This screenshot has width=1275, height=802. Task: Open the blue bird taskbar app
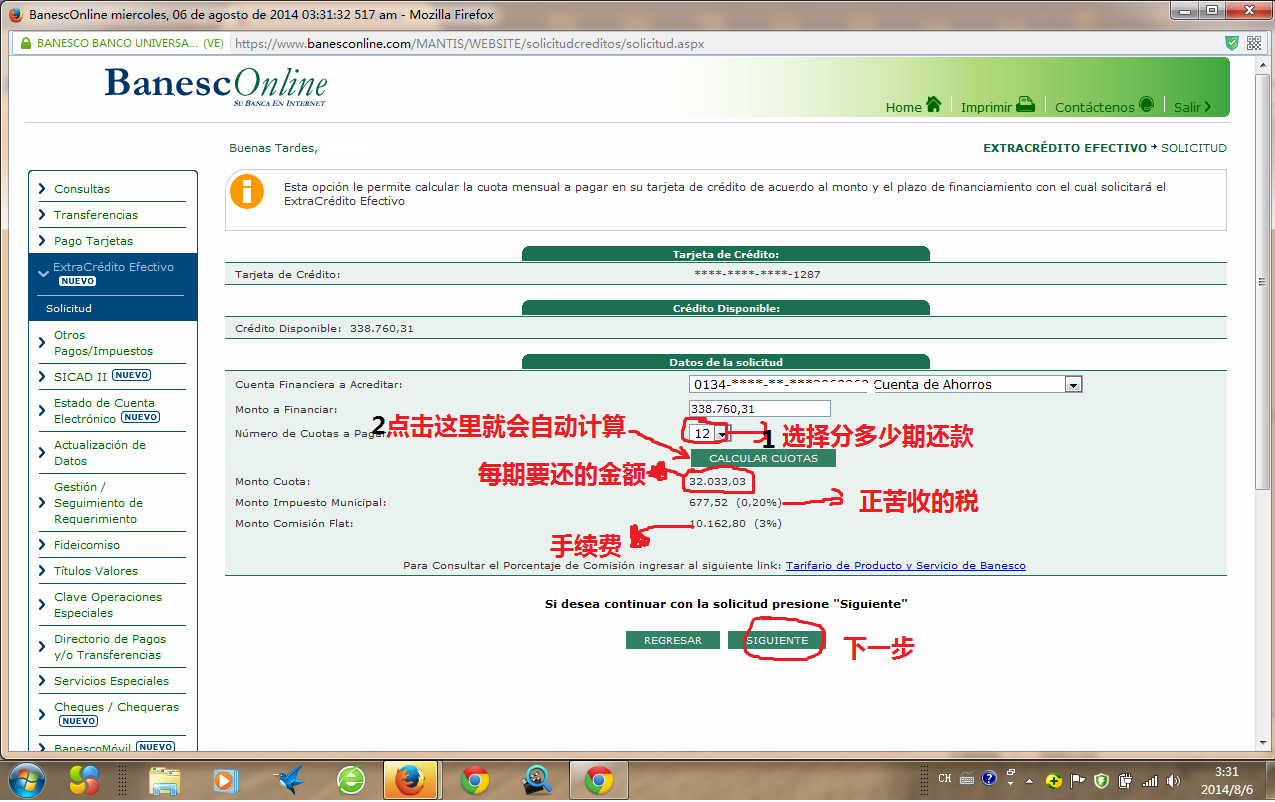point(290,779)
